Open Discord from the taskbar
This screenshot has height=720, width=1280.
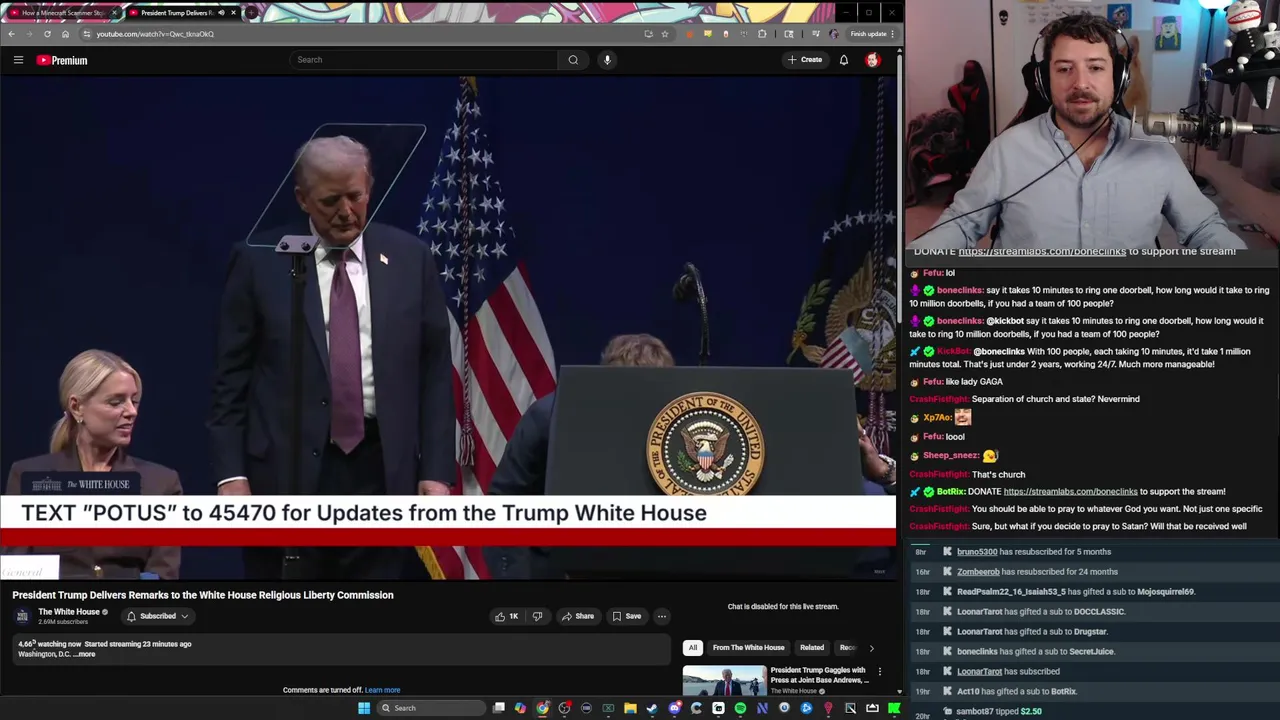[675, 708]
